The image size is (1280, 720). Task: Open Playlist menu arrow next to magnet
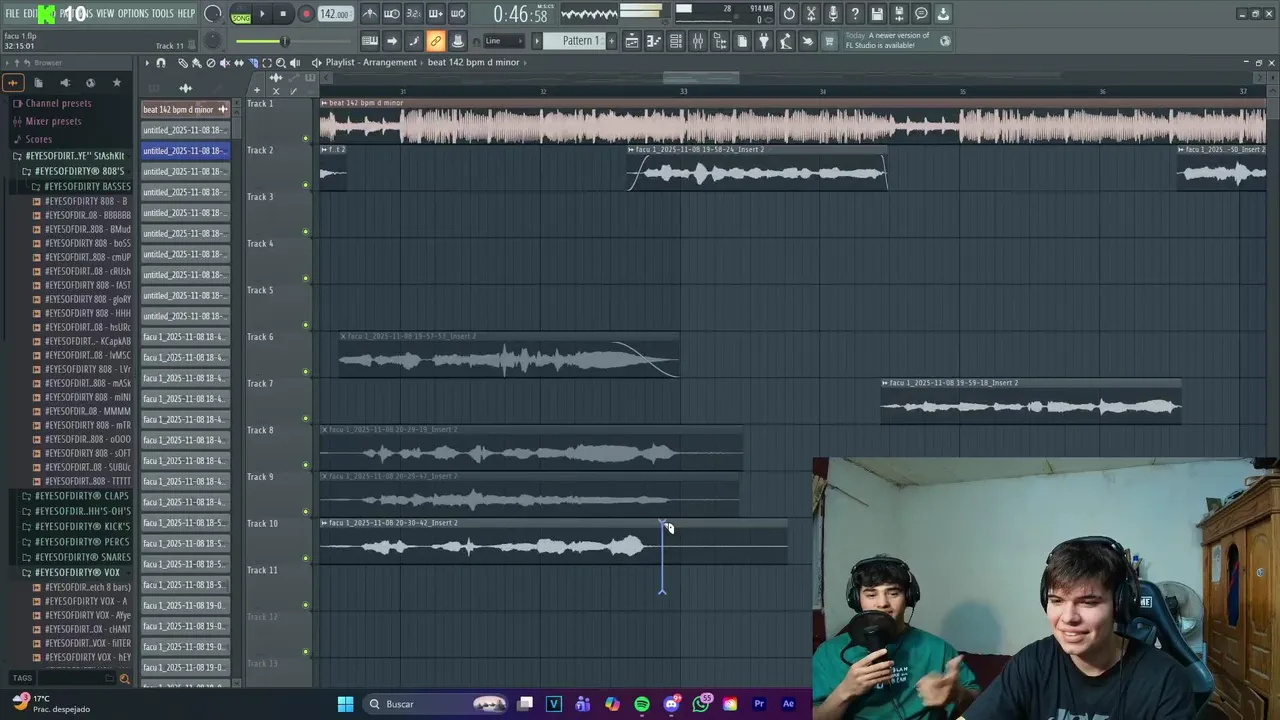coord(146,62)
